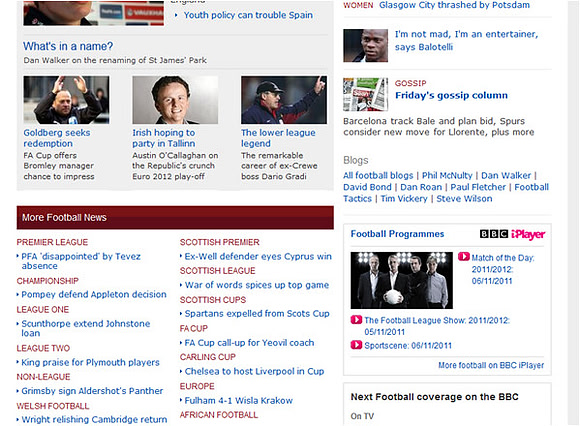
Task: Open gossip column newspapers thumbnail
Action: click(365, 94)
